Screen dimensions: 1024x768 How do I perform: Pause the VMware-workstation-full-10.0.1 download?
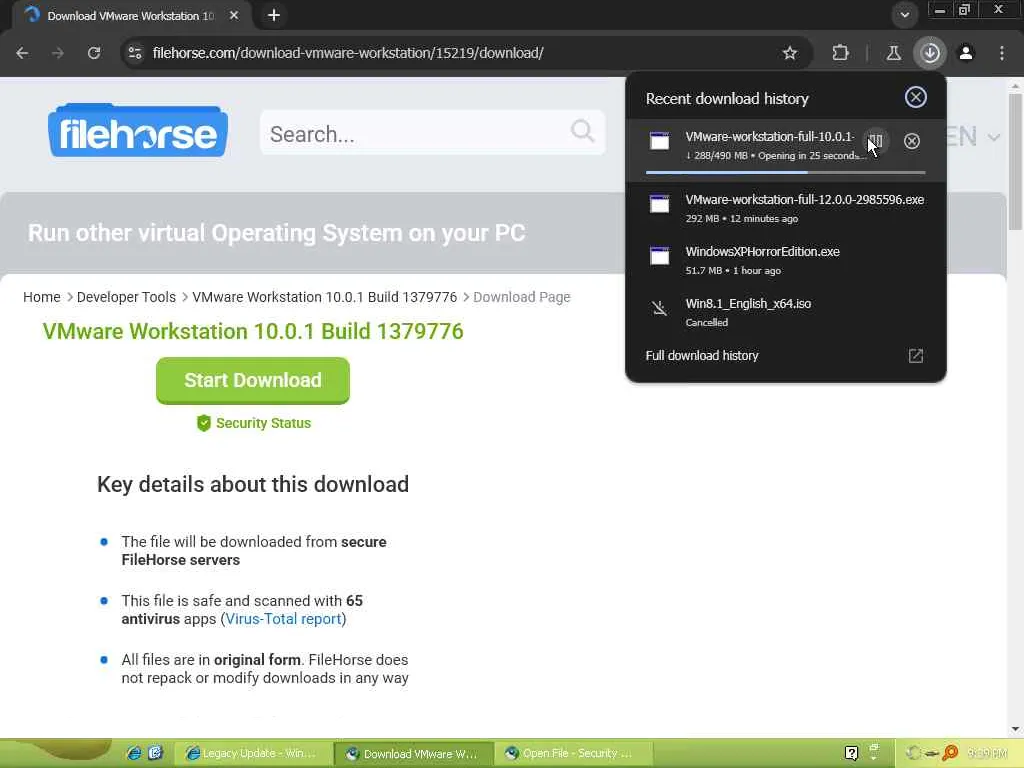click(x=875, y=141)
